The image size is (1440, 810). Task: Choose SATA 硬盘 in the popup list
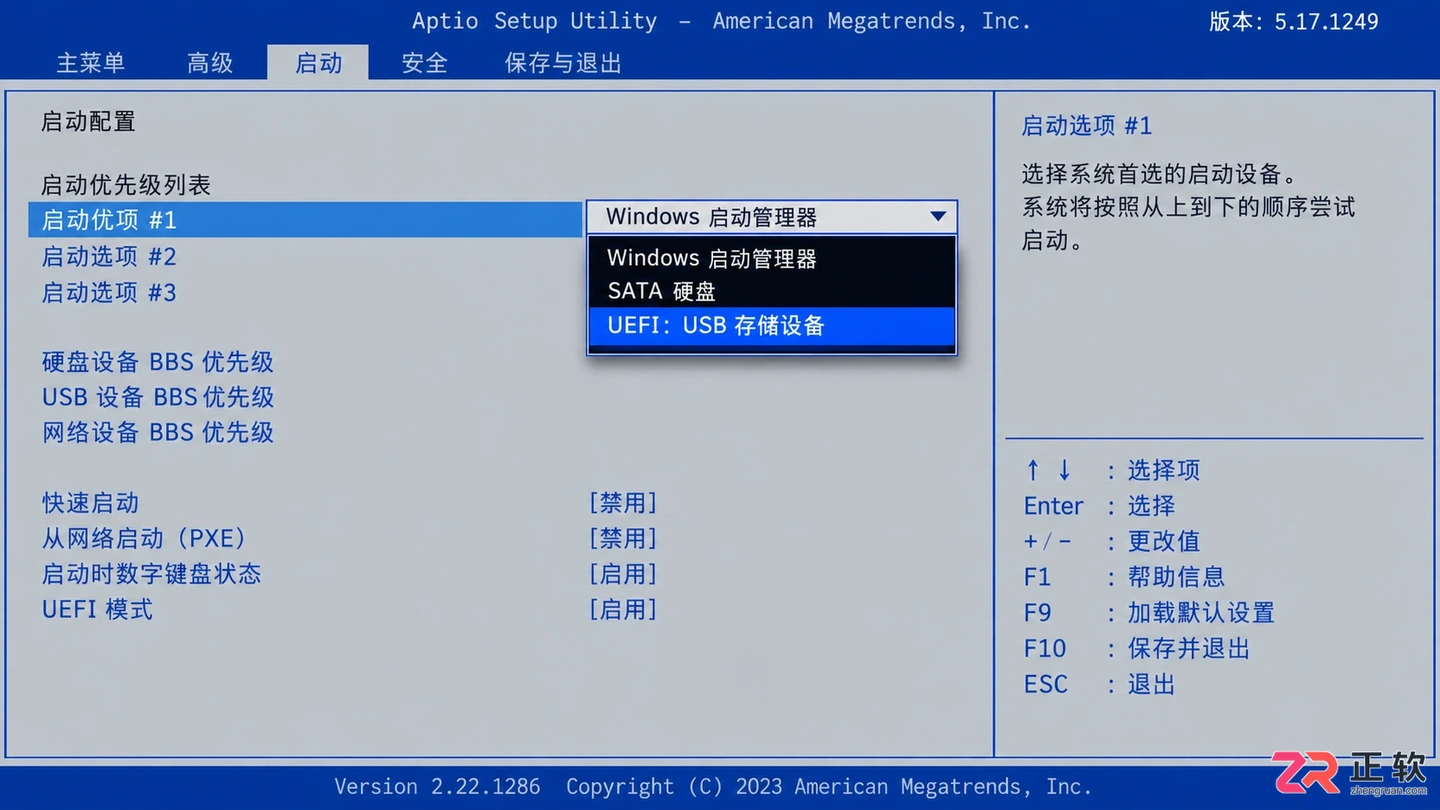[x=771, y=291]
